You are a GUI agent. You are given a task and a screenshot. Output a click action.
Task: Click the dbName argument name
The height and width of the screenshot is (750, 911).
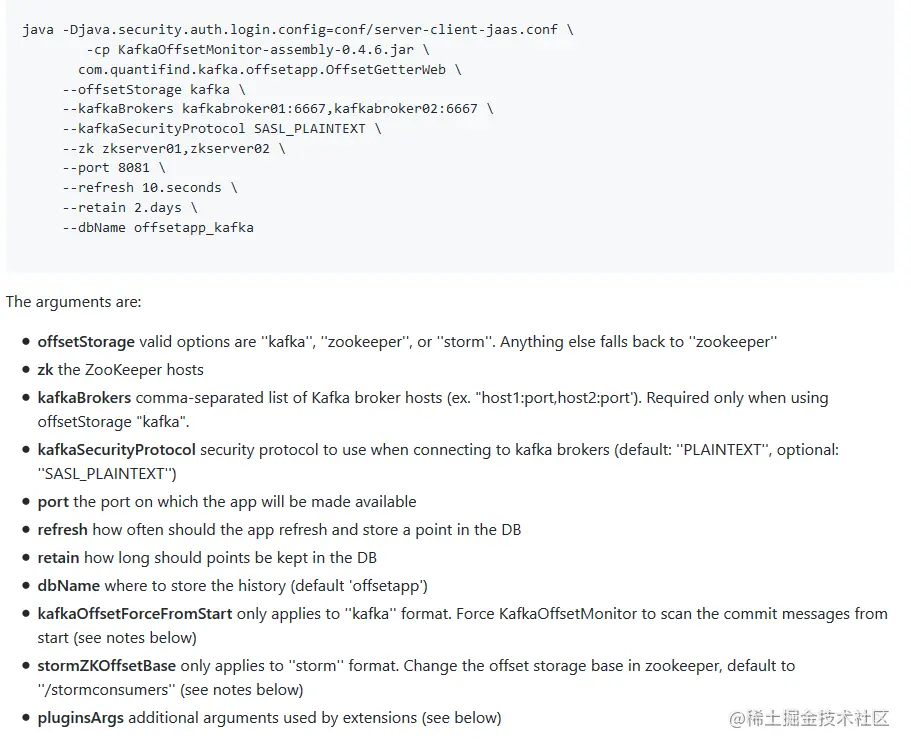[x=69, y=586]
